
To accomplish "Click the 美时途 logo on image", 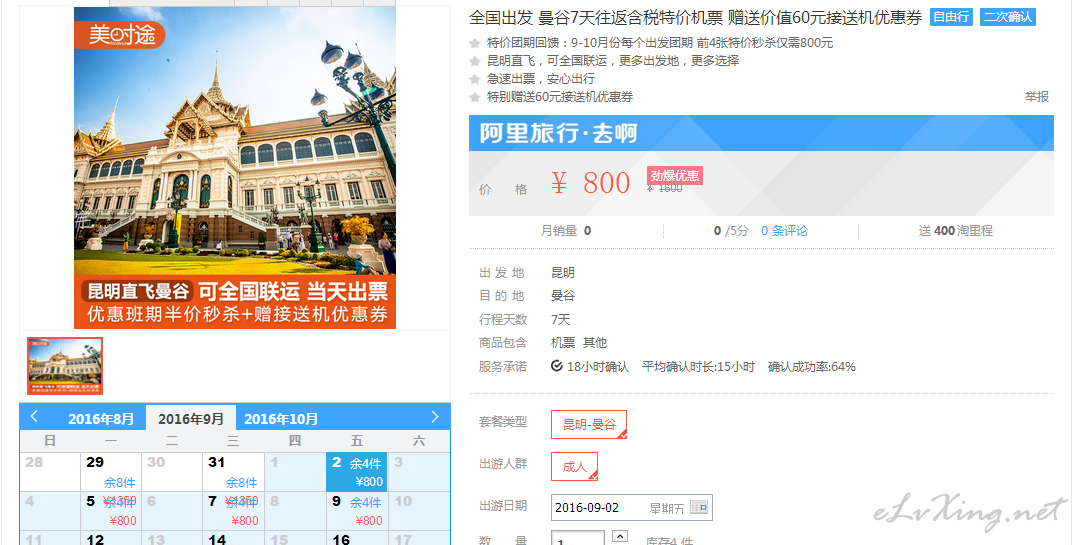I will point(122,35).
